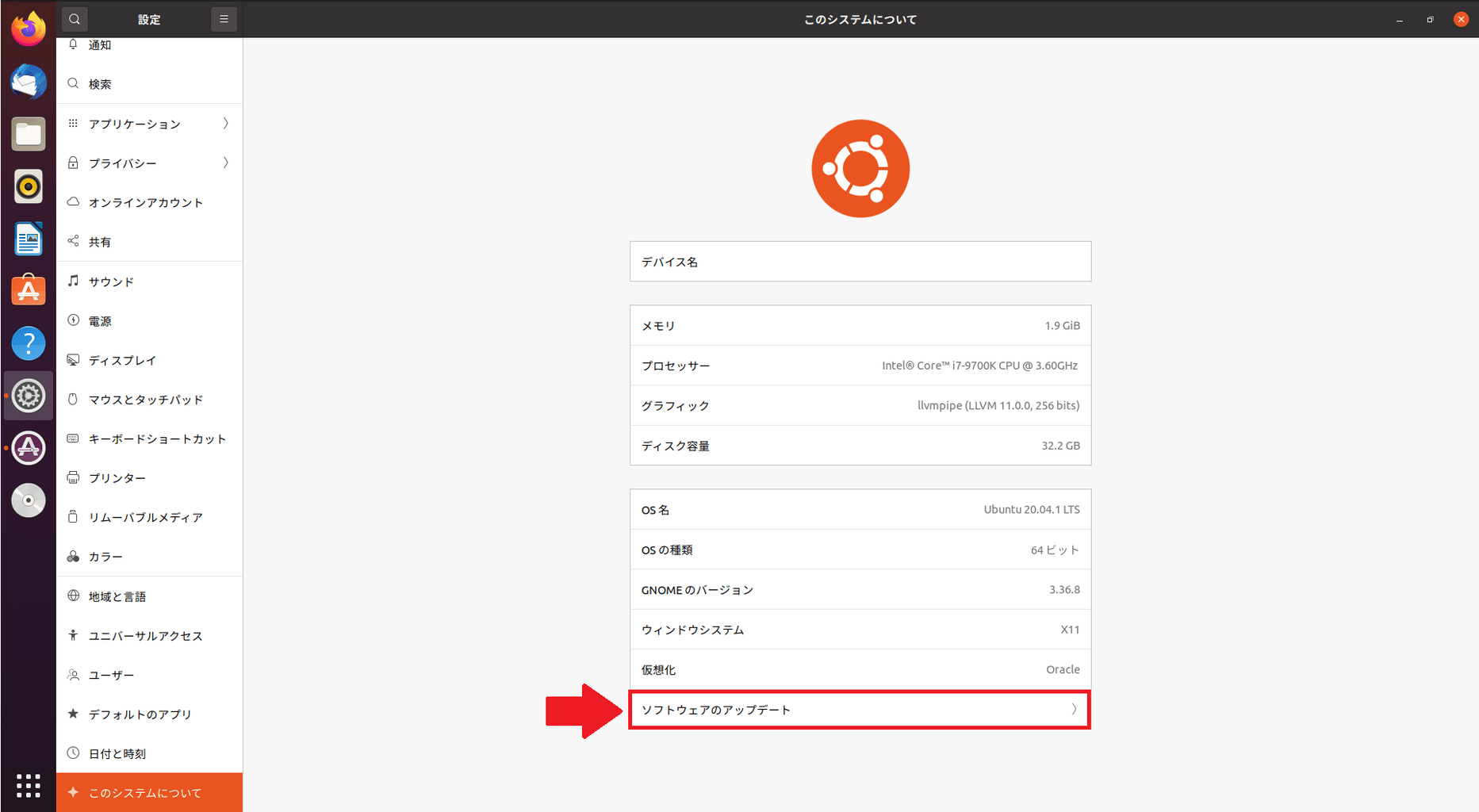Click the 設定 title in the header
Viewport: 1479px width, 812px height.
149,20
